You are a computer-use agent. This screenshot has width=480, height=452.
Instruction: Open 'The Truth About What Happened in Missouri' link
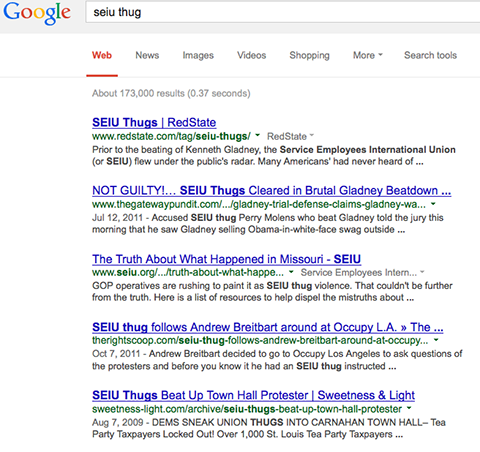227,259
